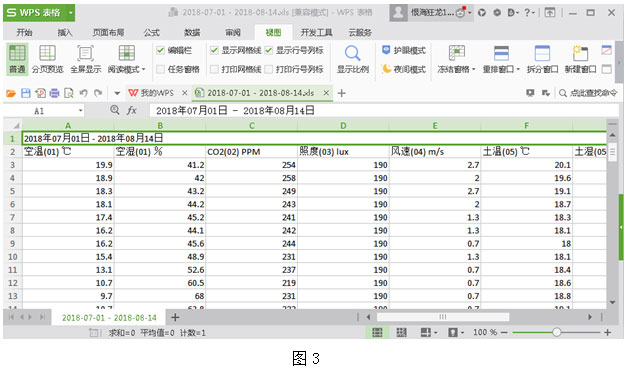Viewport: 631px width, 374px height.
Task: Toggle the 显示网格线 gridlines checkbox
Action: 214,50
